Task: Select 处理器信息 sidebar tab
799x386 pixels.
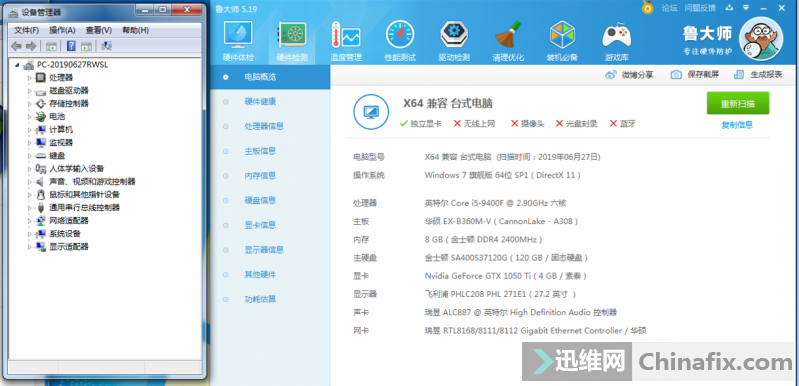Action: click(x=270, y=126)
